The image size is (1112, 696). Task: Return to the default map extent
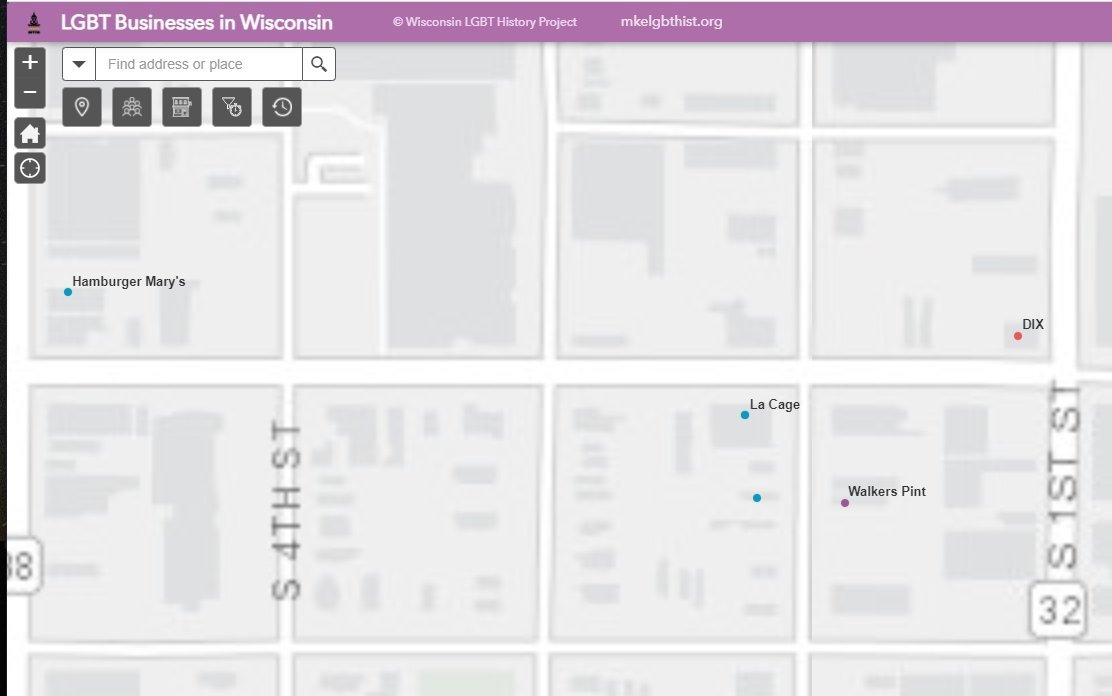pyautogui.click(x=30, y=134)
